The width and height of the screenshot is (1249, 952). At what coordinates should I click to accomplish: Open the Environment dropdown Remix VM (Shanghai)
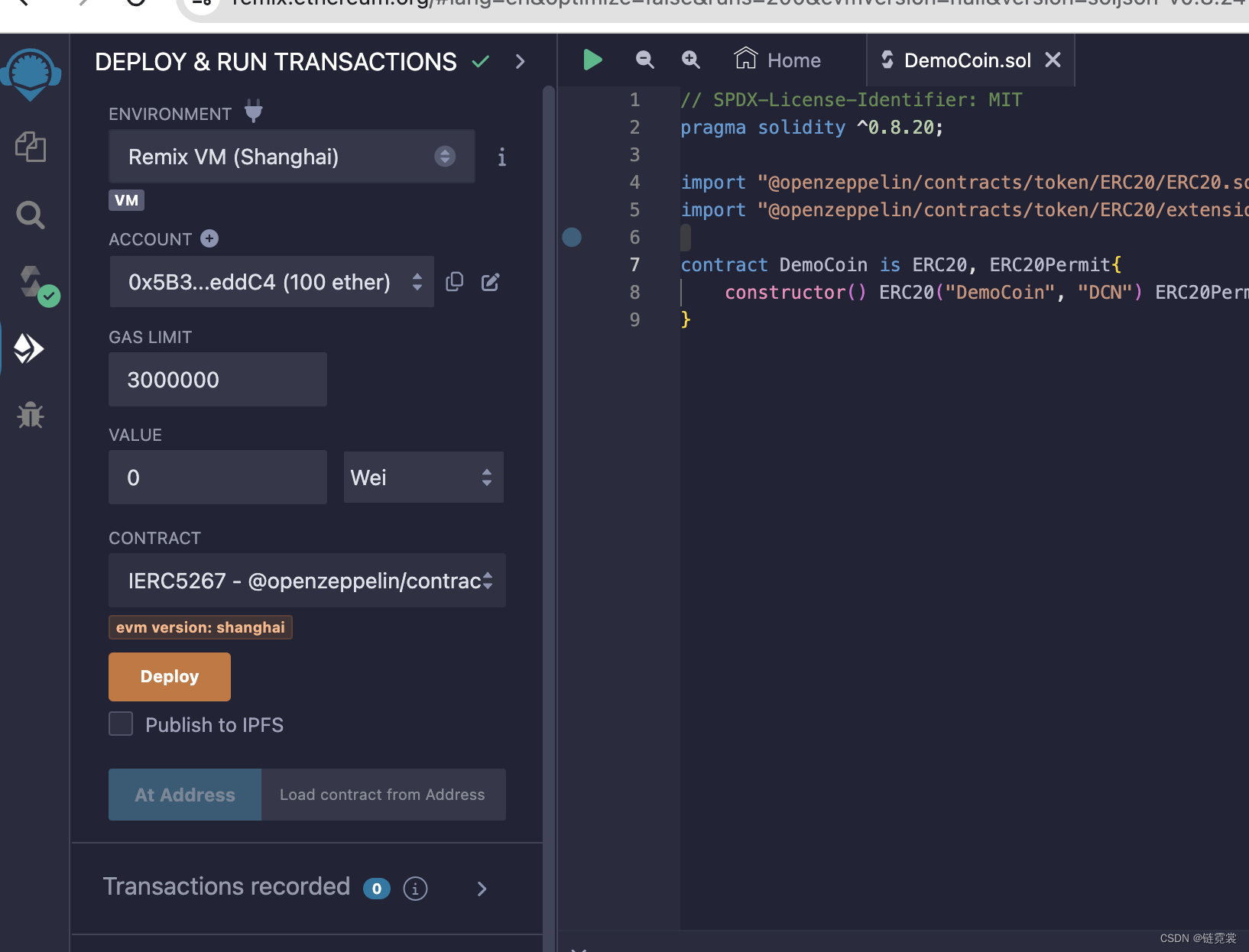click(292, 157)
